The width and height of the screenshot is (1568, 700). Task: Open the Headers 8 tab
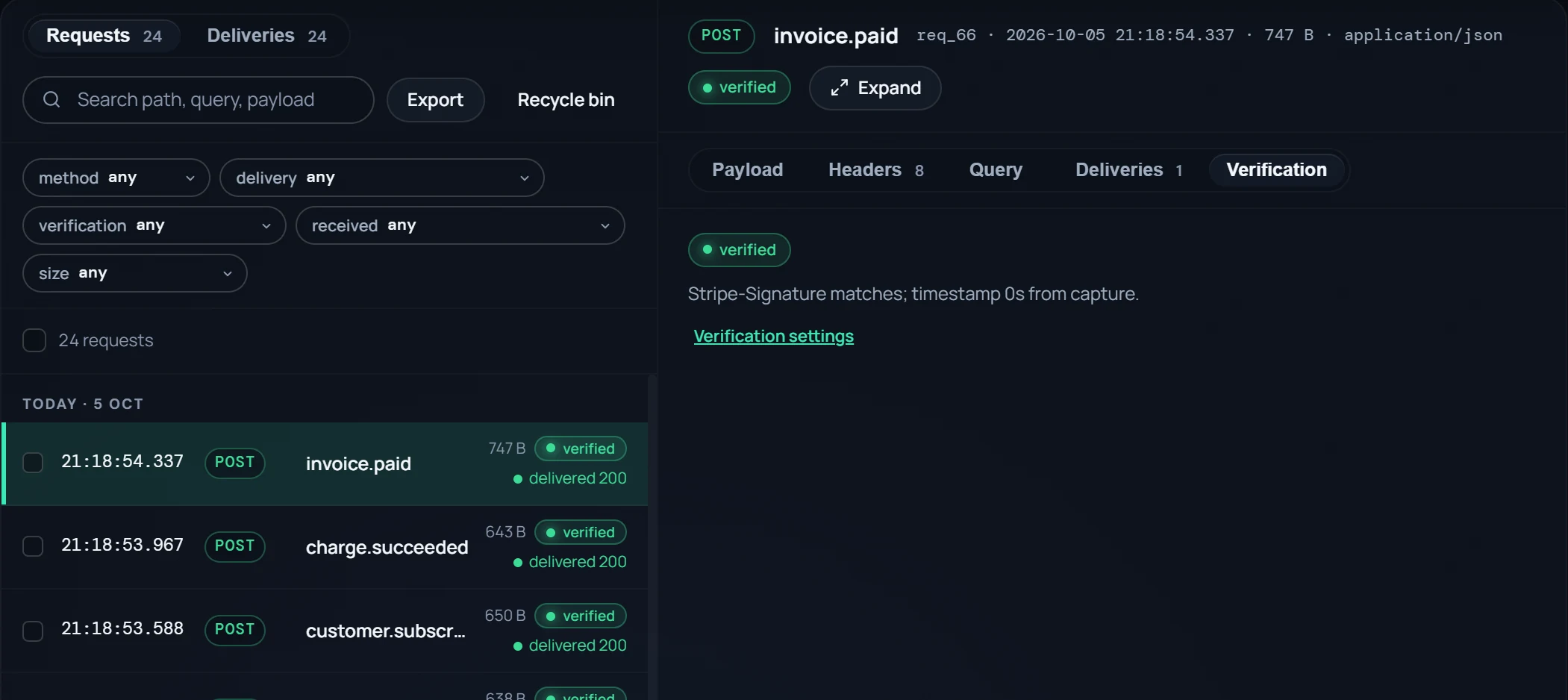tap(876, 170)
